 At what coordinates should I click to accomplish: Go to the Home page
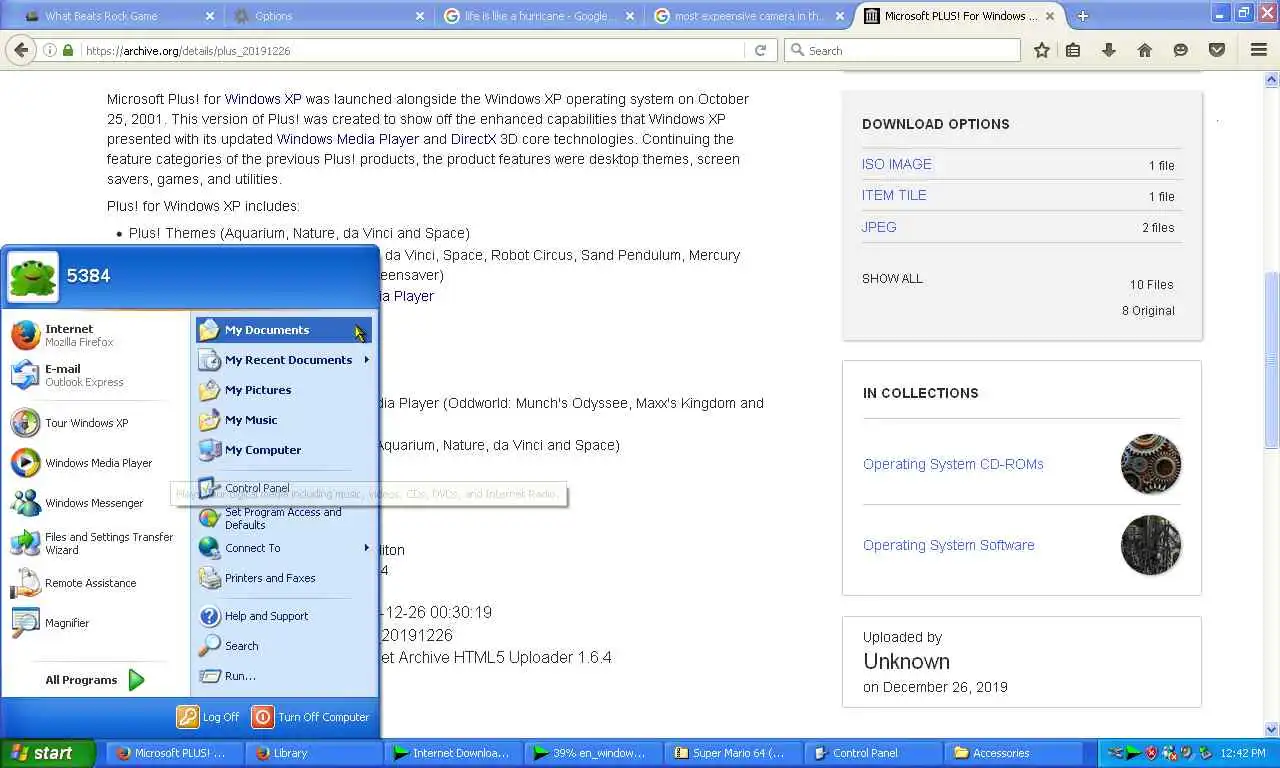(x=1145, y=50)
